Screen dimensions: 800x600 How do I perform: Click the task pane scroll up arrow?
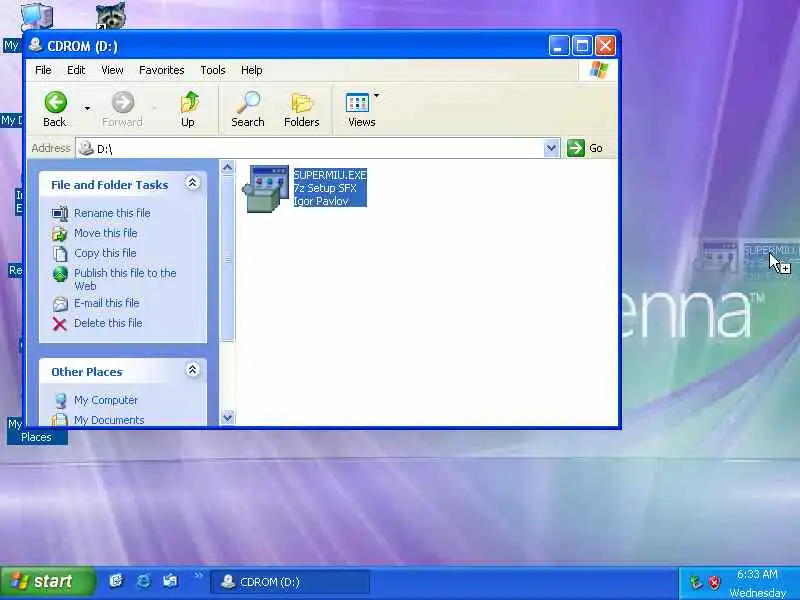[x=228, y=167]
